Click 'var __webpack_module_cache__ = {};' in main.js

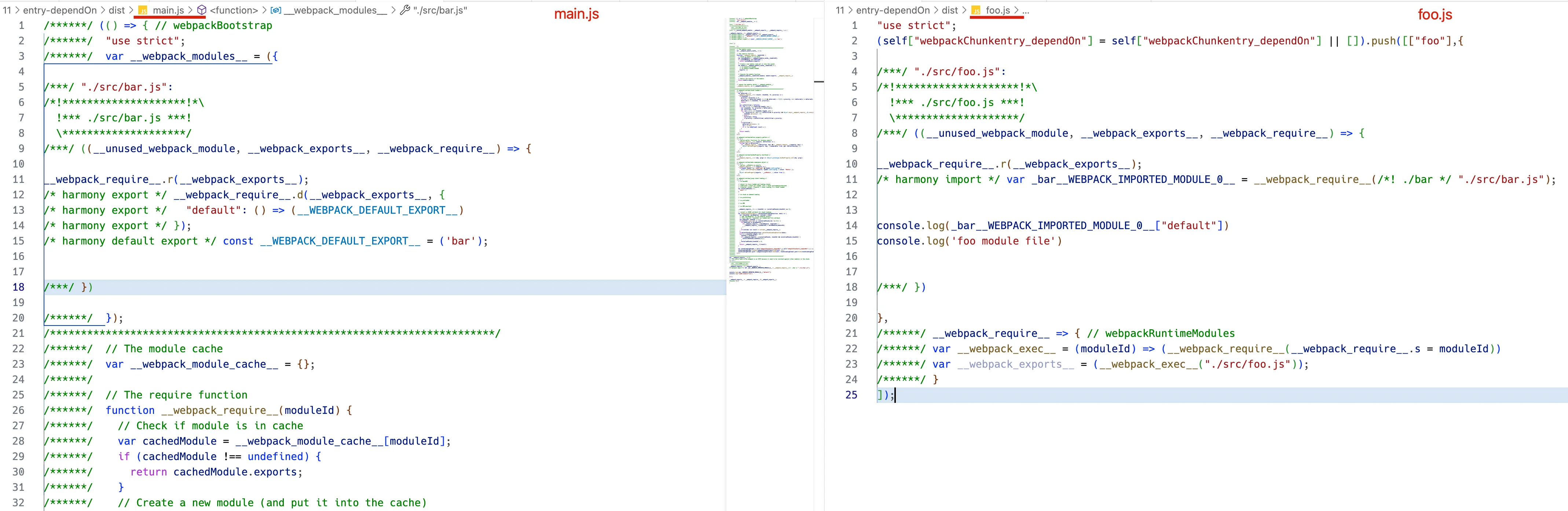coord(210,364)
